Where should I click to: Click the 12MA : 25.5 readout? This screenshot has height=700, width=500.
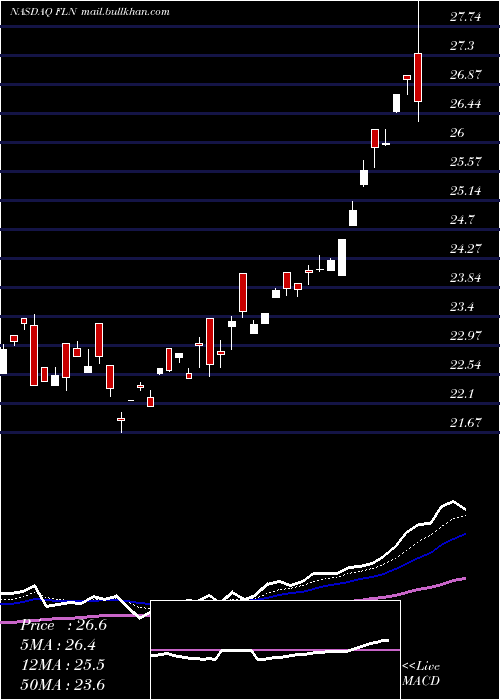coord(63,665)
